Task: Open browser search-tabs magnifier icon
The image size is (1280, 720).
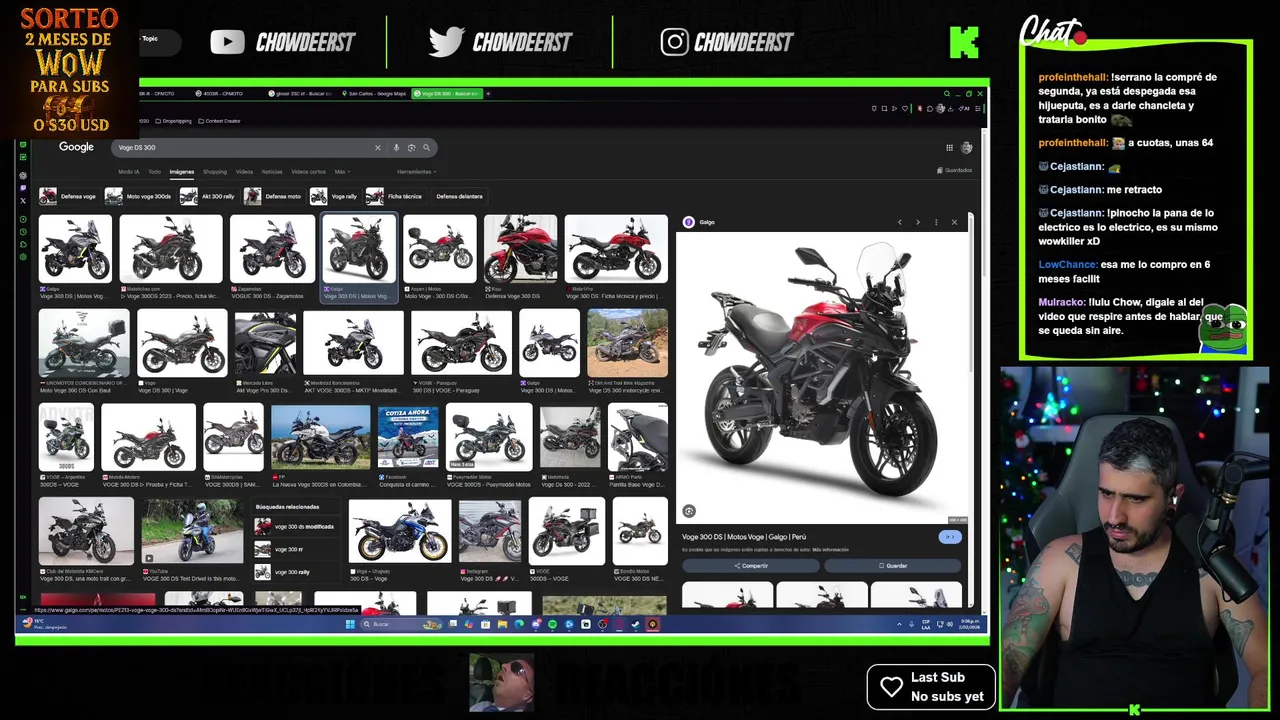Action: 947,94
